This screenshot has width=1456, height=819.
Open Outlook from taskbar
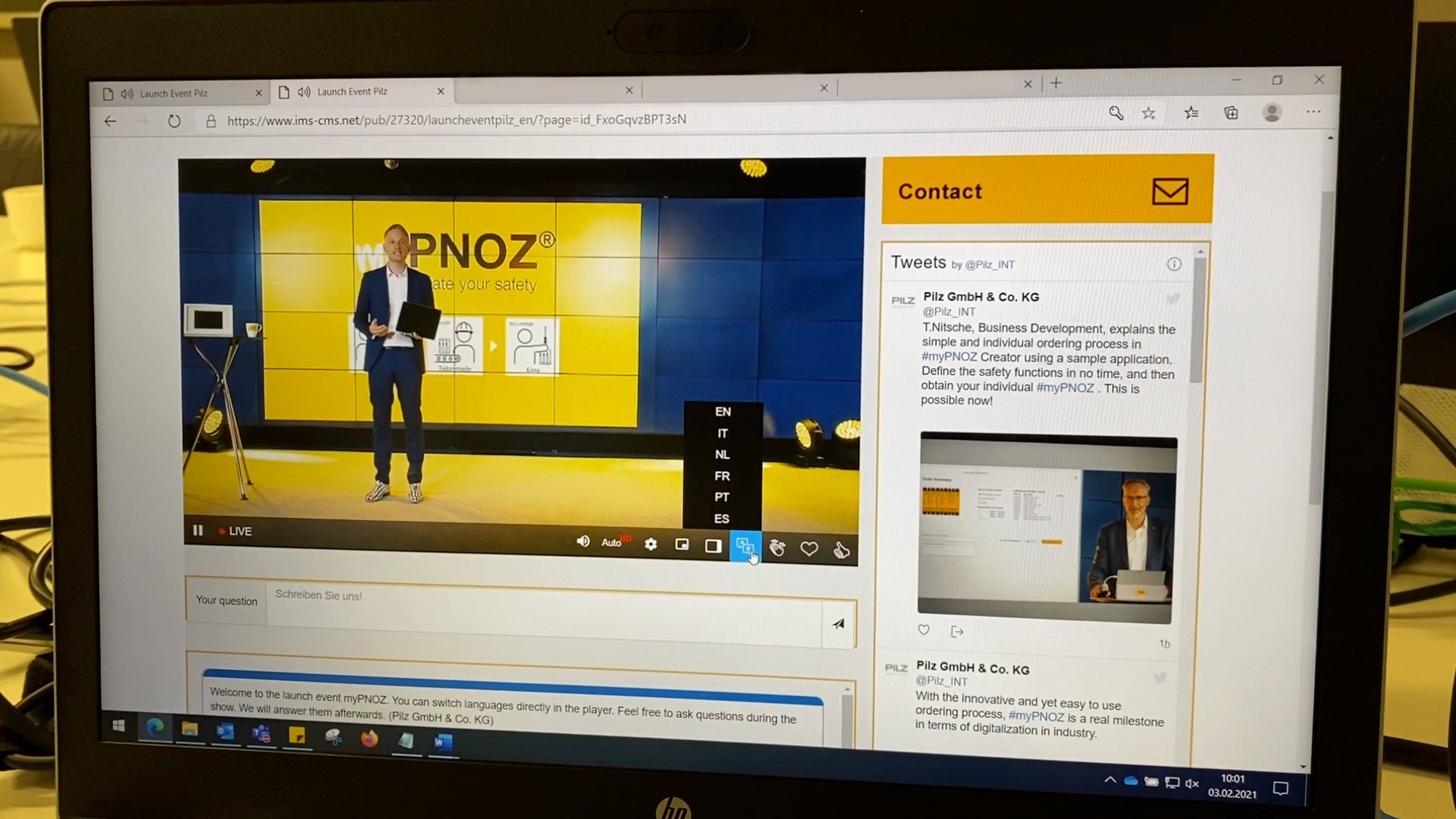[225, 732]
